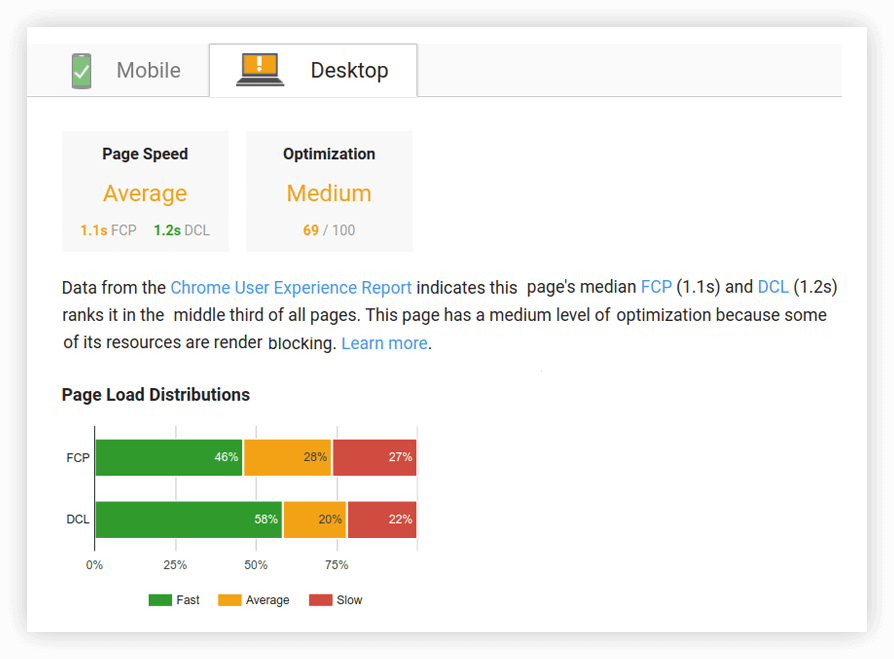Screen dimensions: 894x659
Task: Follow the FCP link in the description
Action: pyautogui.click(x=656, y=287)
